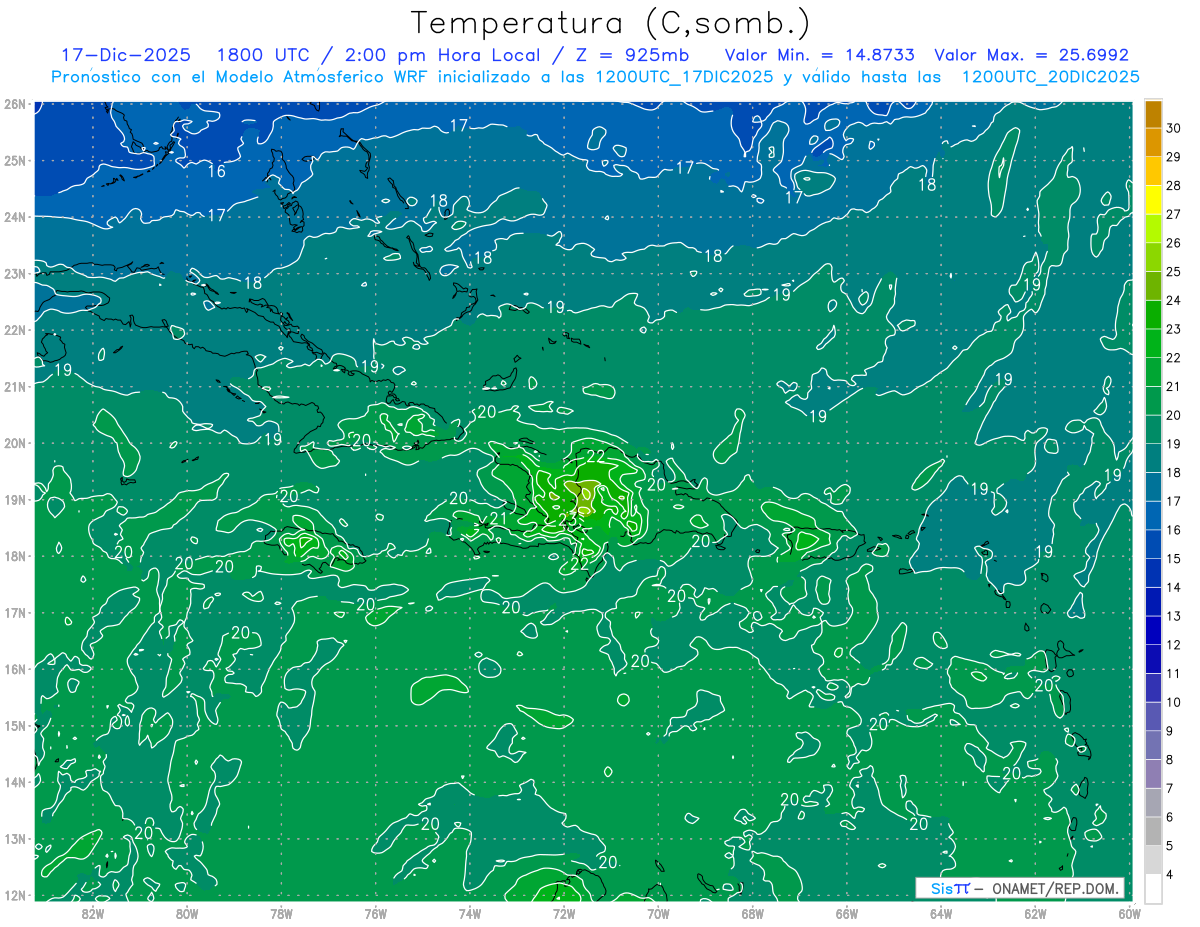Click the "13N" latitude axis label
This screenshot has width=1200, height=927.
pyautogui.click(x=15, y=840)
